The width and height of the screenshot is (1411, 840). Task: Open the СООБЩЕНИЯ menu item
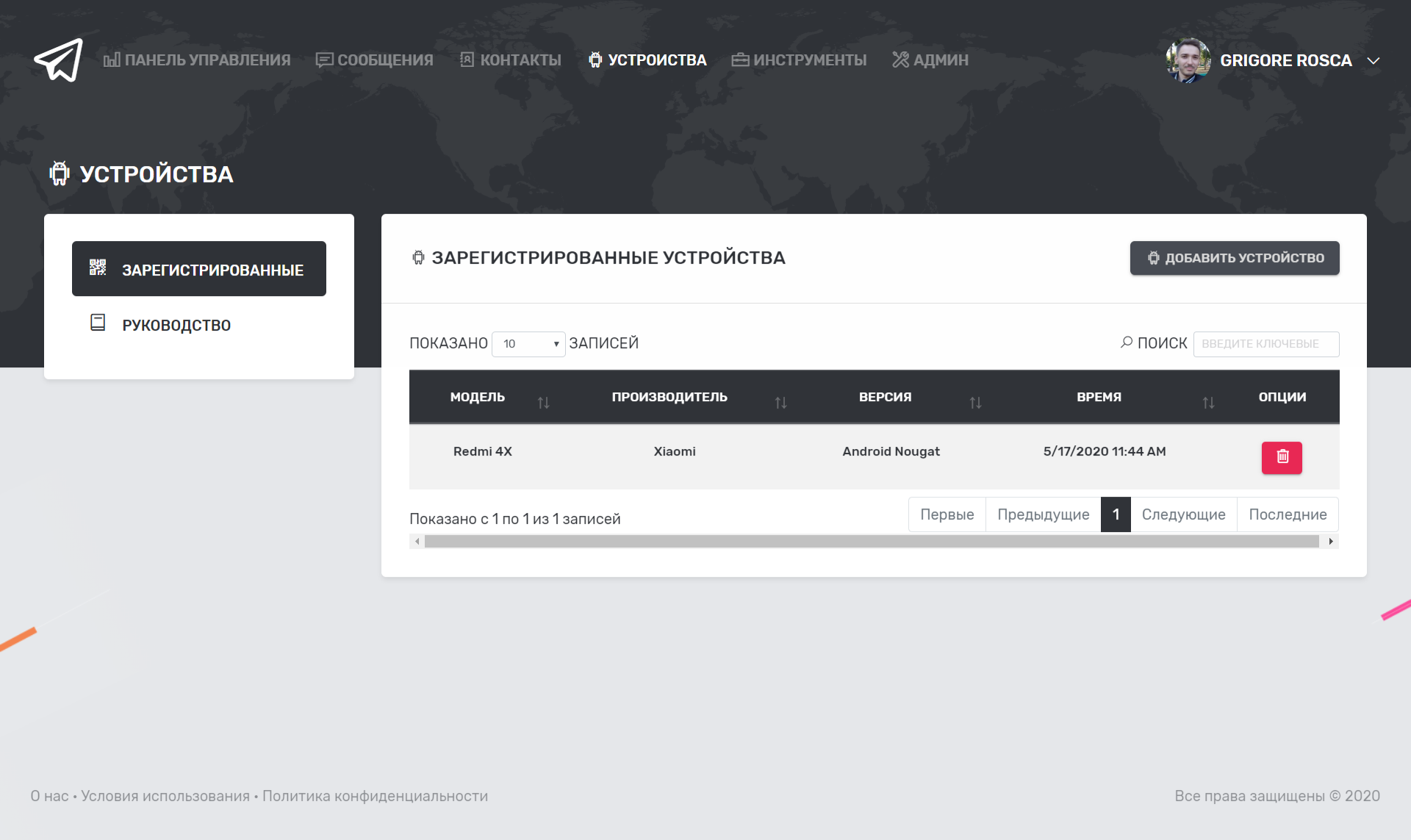pyautogui.click(x=375, y=60)
